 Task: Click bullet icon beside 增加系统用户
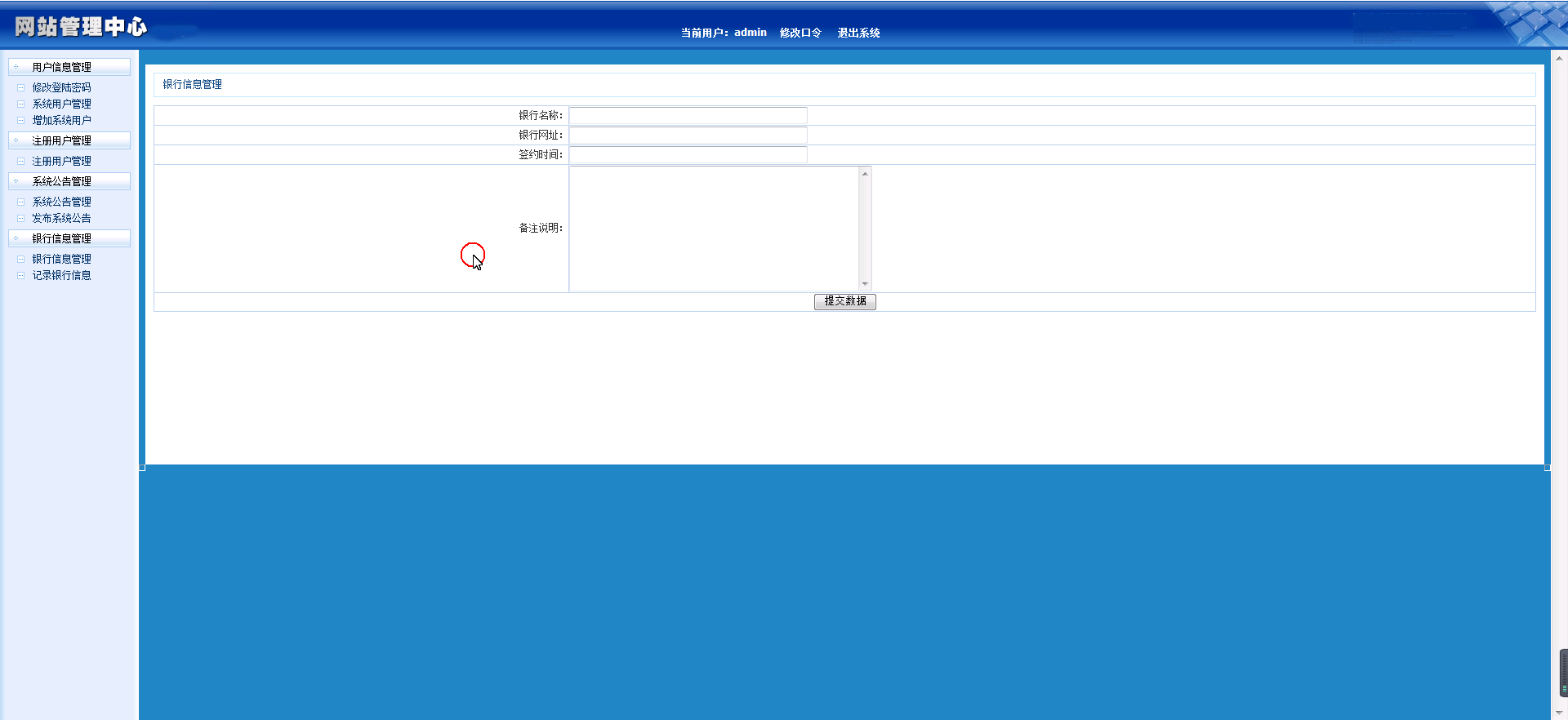point(21,120)
